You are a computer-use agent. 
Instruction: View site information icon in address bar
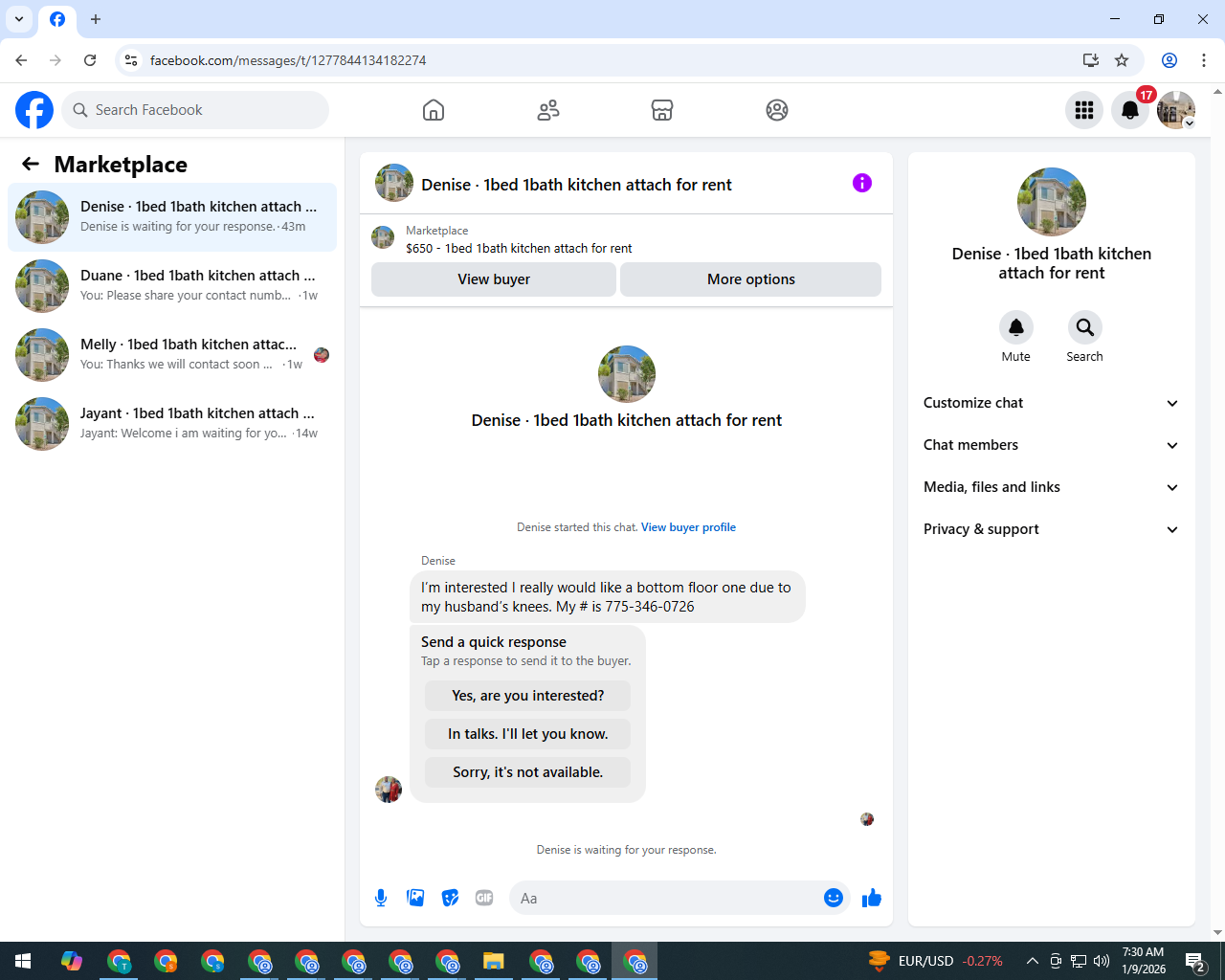[x=131, y=60]
